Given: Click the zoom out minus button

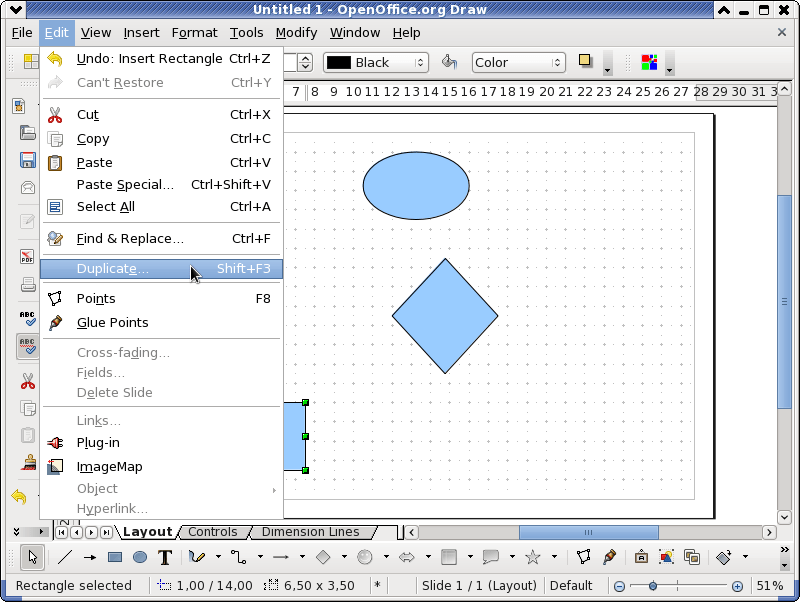Looking at the screenshot, I should click(619, 586).
